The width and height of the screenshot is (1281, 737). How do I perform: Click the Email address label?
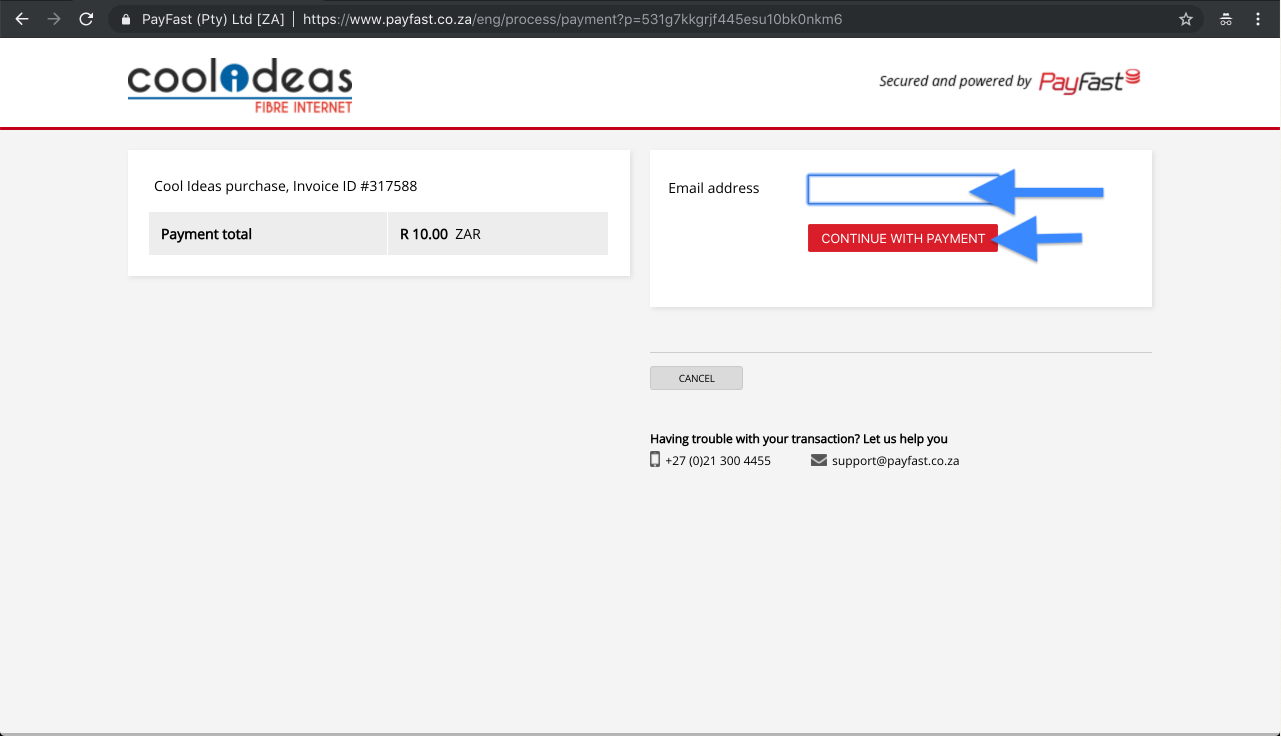[x=713, y=188]
